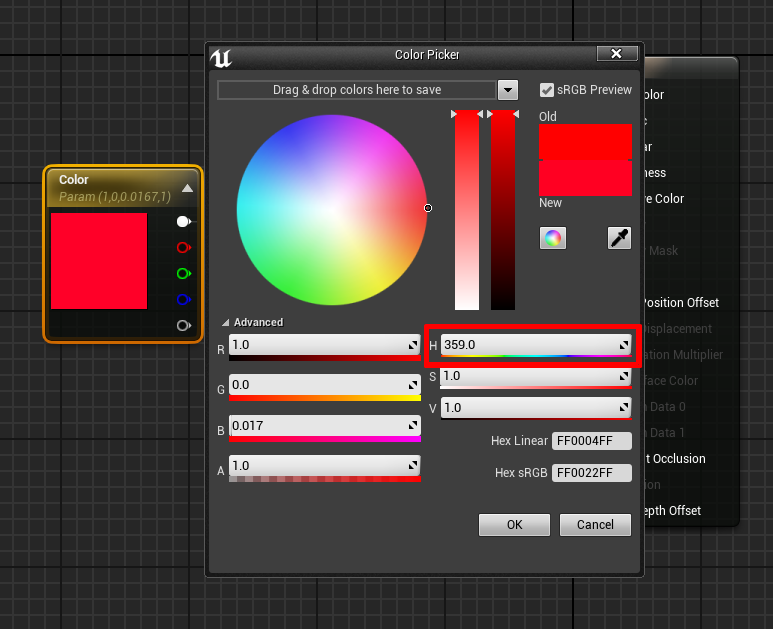Click the value brightness vertical slider bar

pos(503,210)
